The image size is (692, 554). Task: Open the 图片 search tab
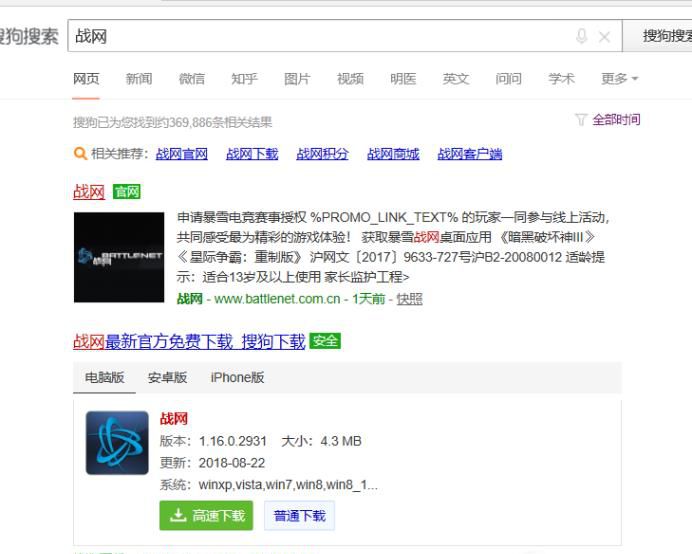click(x=297, y=79)
